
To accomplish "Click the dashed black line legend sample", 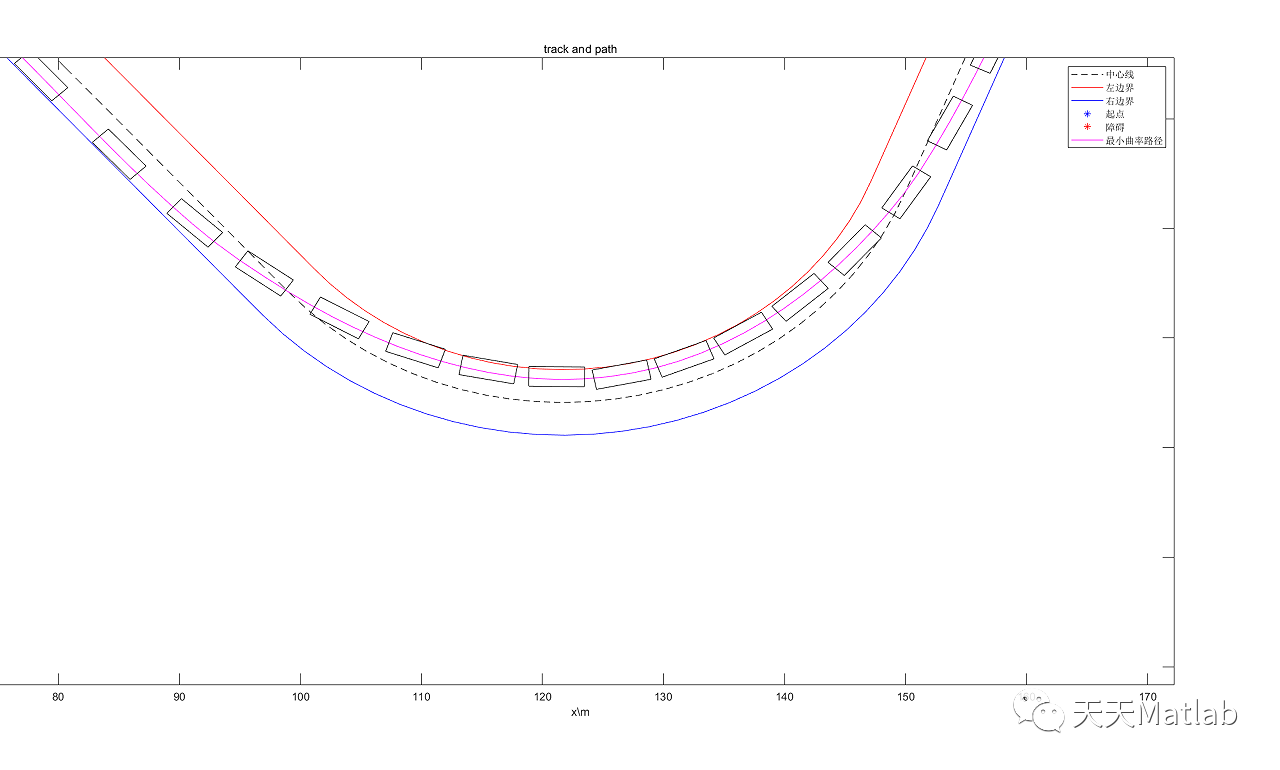I will click(1087, 75).
